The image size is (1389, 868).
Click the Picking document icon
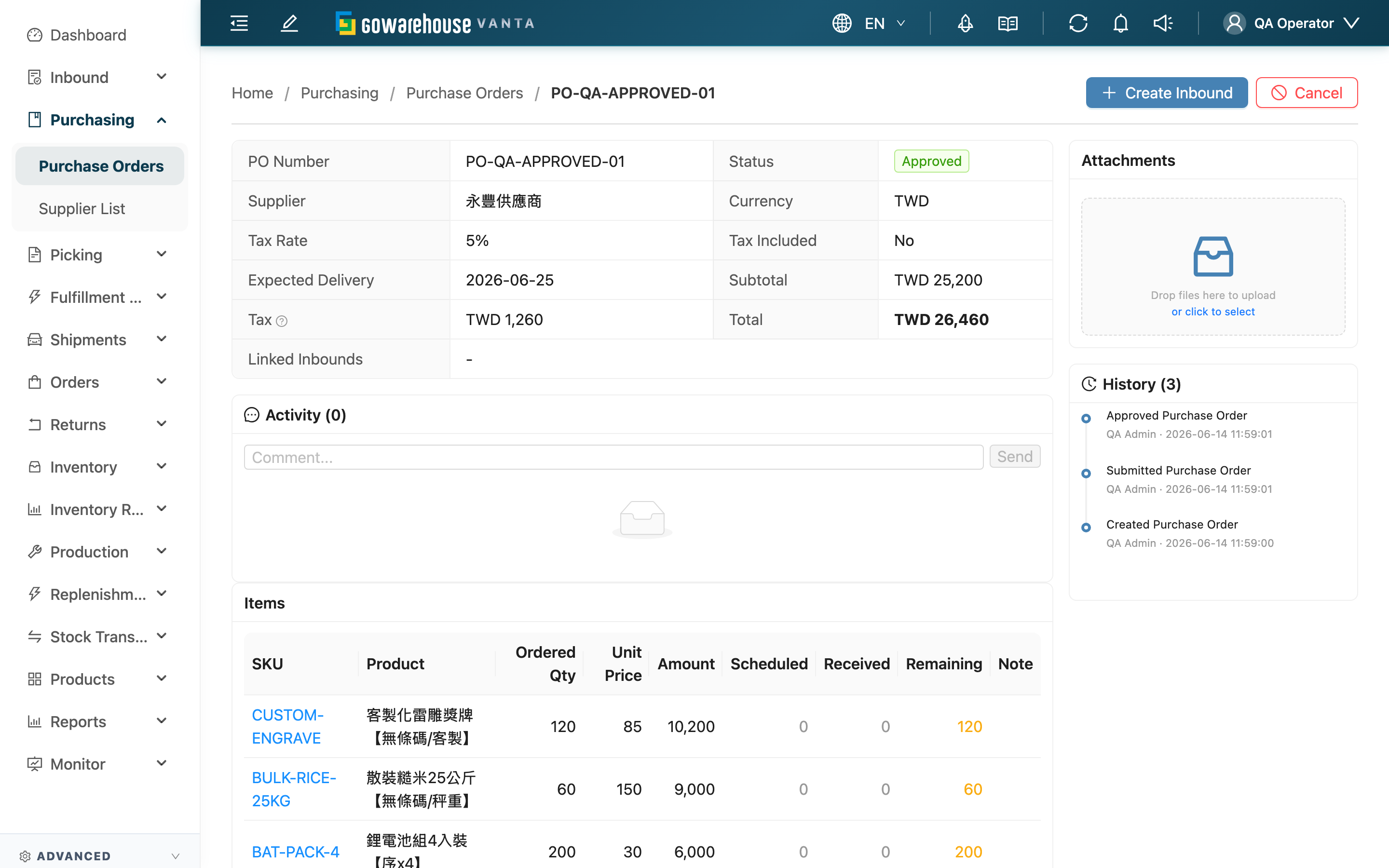click(34, 255)
